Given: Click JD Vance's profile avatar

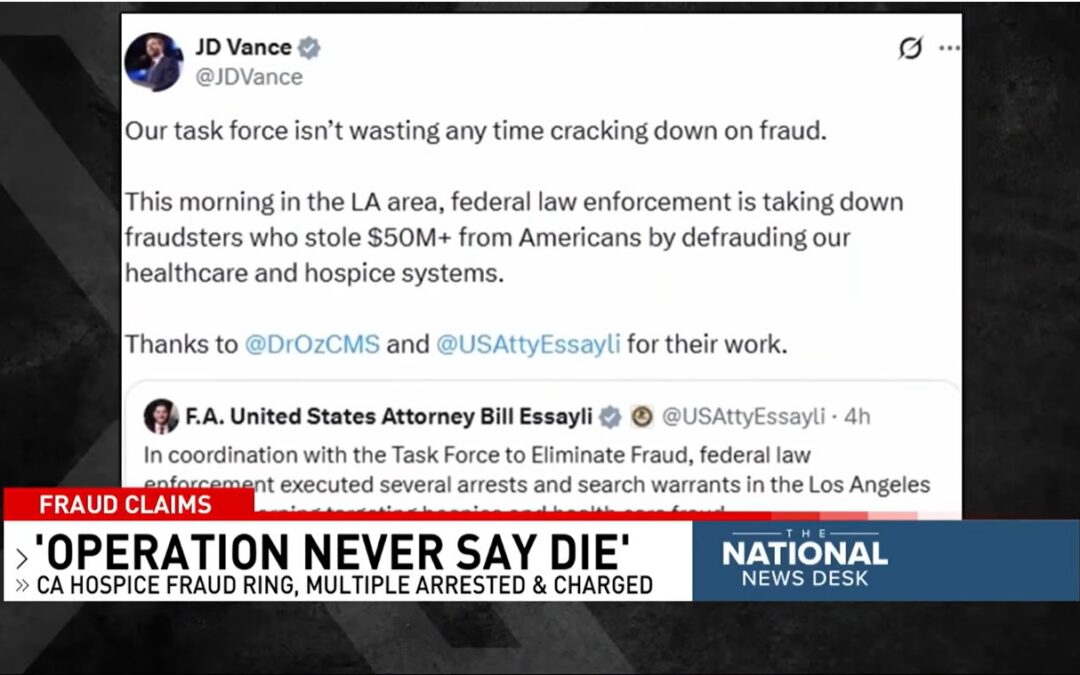Looking at the screenshot, I should (155, 60).
